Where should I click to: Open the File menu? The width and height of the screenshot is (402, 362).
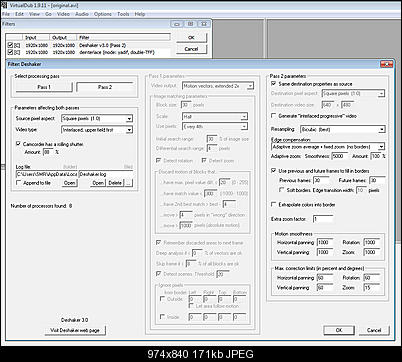(x=6, y=14)
